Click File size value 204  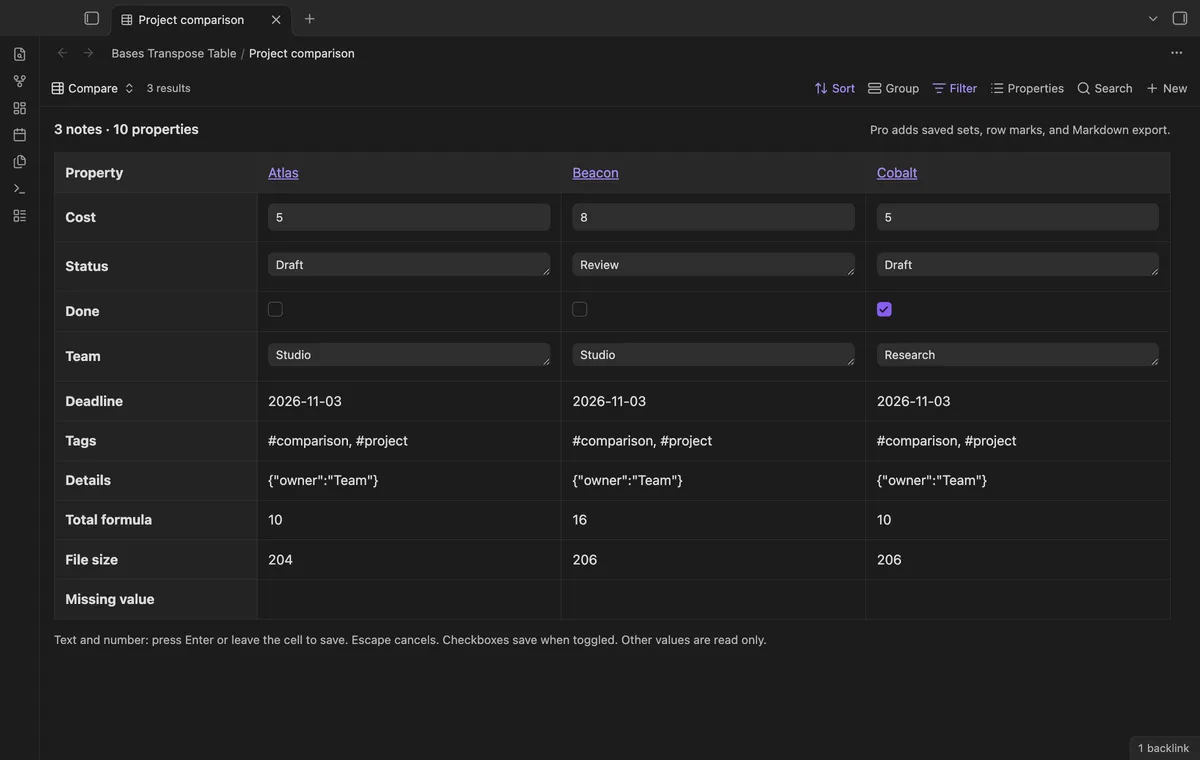point(281,560)
